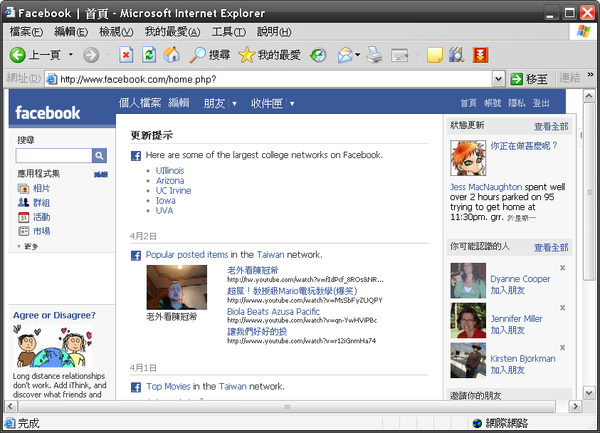Open Photos app icon in sidebar
The height and width of the screenshot is (433, 600).
23,188
